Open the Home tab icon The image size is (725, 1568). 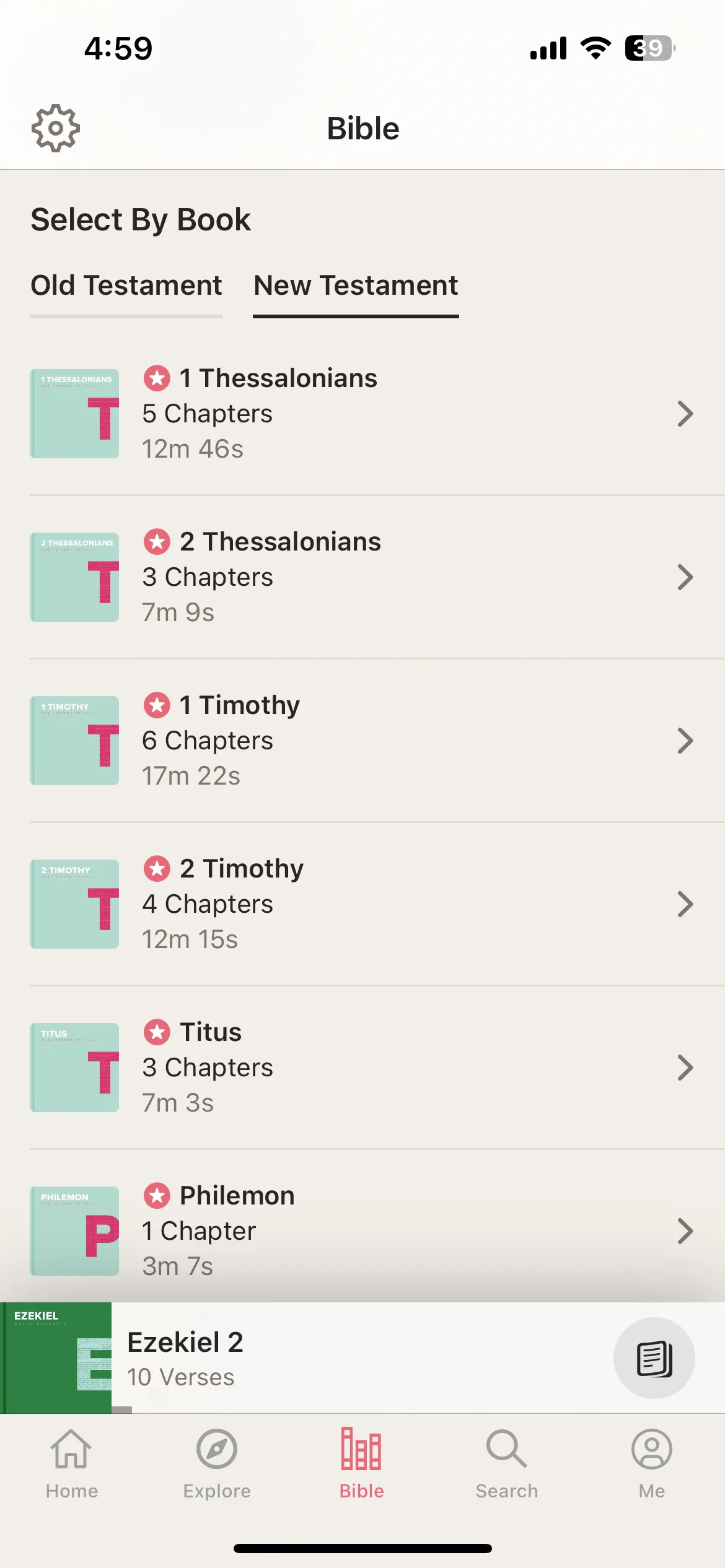(x=71, y=1449)
